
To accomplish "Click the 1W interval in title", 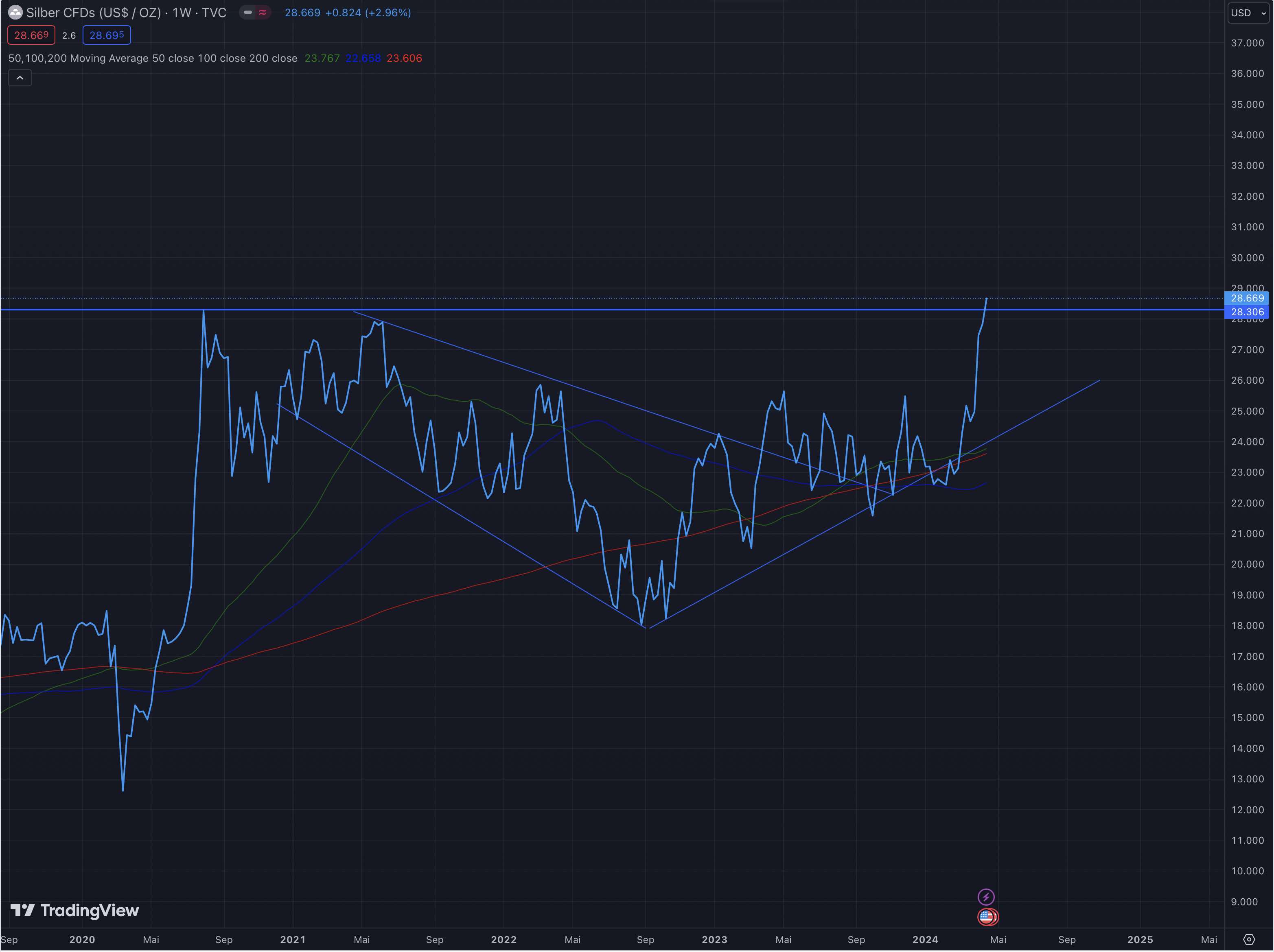I will click(x=182, y=13).
